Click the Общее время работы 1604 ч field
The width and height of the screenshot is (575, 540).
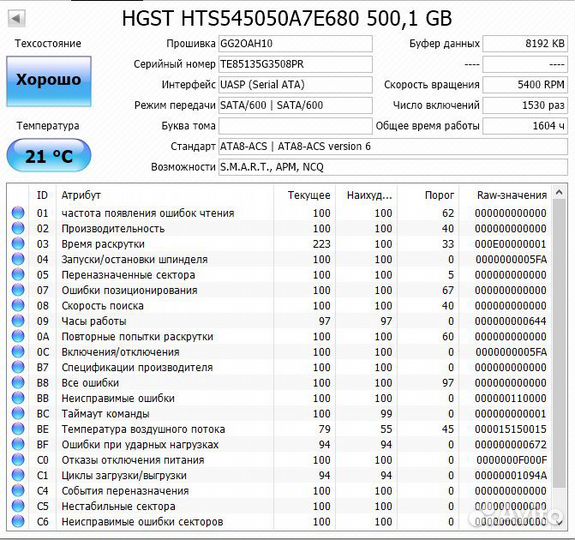525,126
